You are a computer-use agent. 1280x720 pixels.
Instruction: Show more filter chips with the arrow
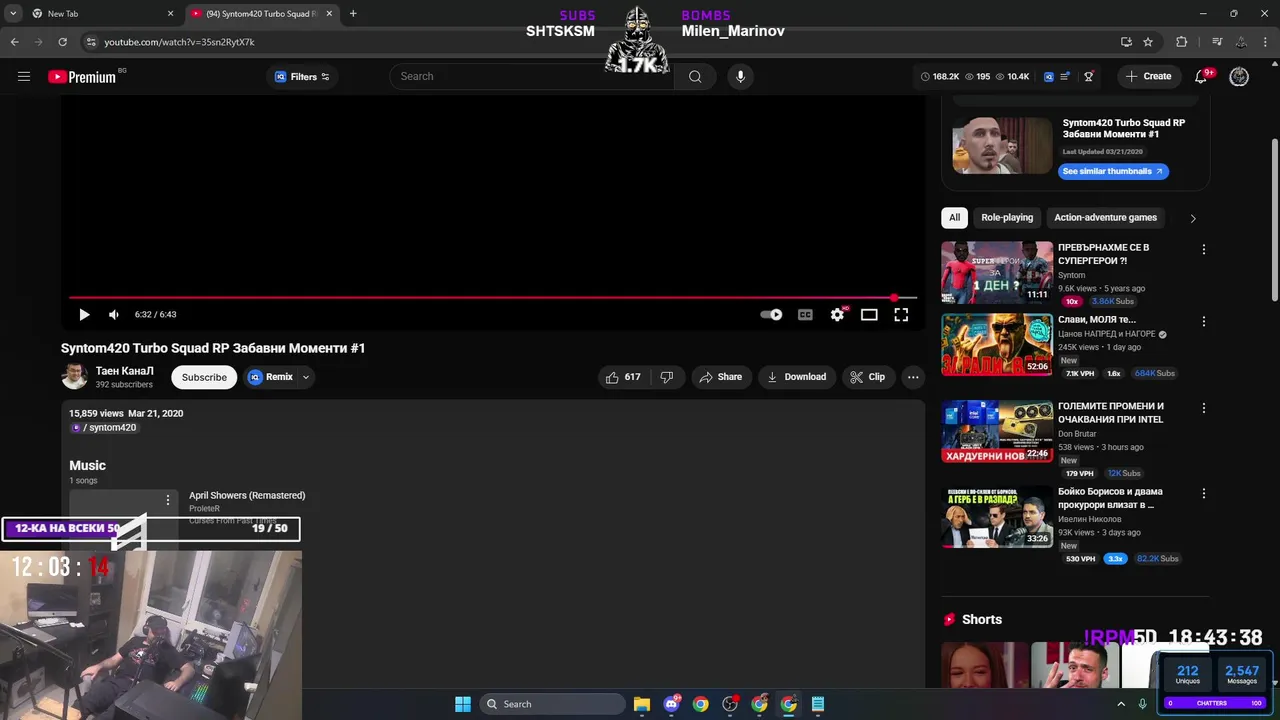pyautogui.click(x=1192, y=218)
